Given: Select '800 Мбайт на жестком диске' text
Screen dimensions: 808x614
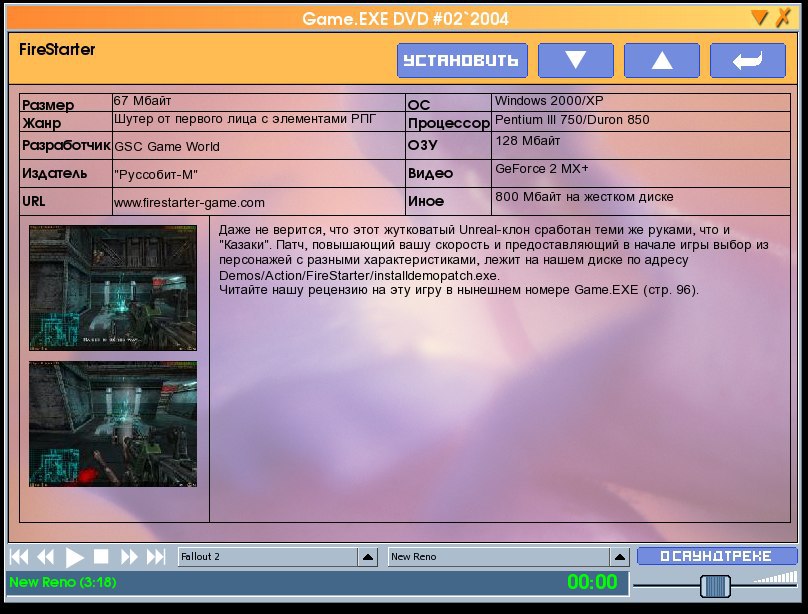Looking at the screenshot, I should pyautogui.click(x=584, y=197).
